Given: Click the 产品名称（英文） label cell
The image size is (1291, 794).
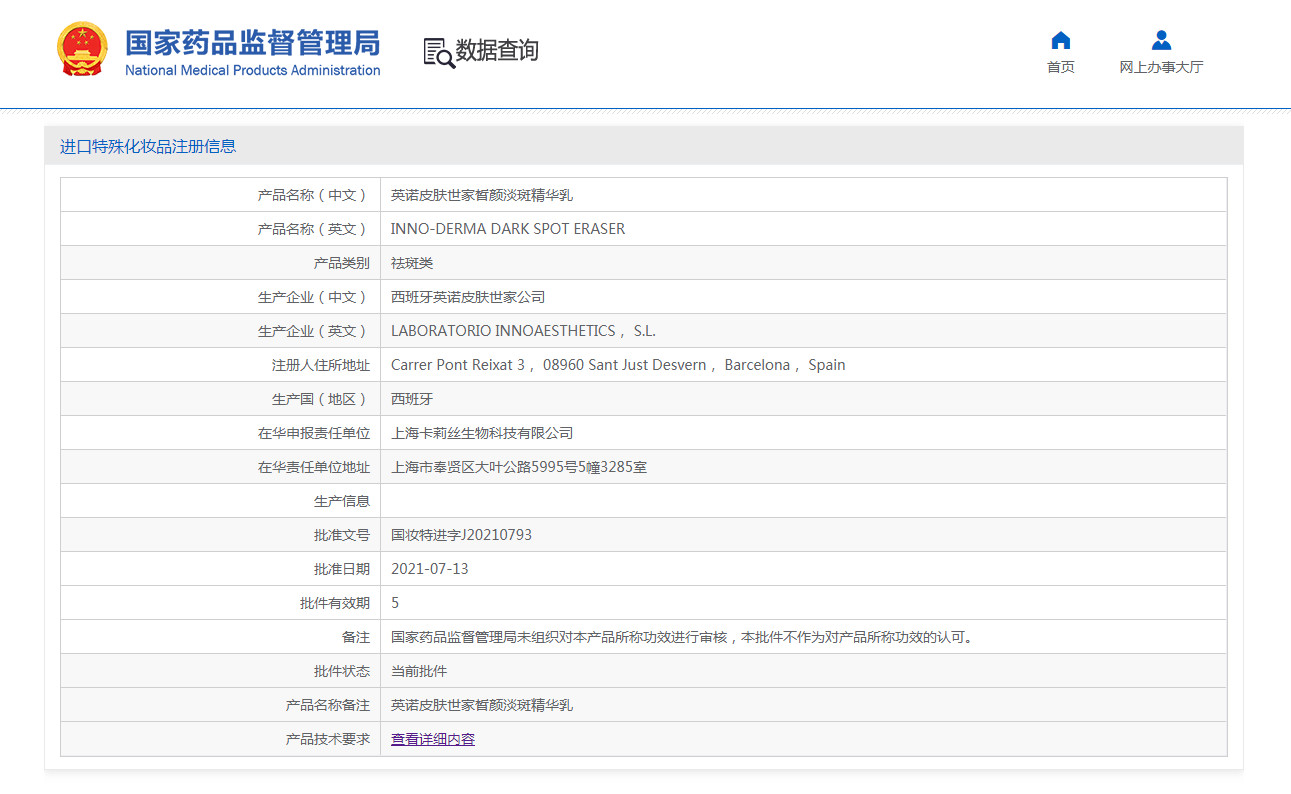Looking at the screenshot, I should pyautogui.click(x=221, y=229).
